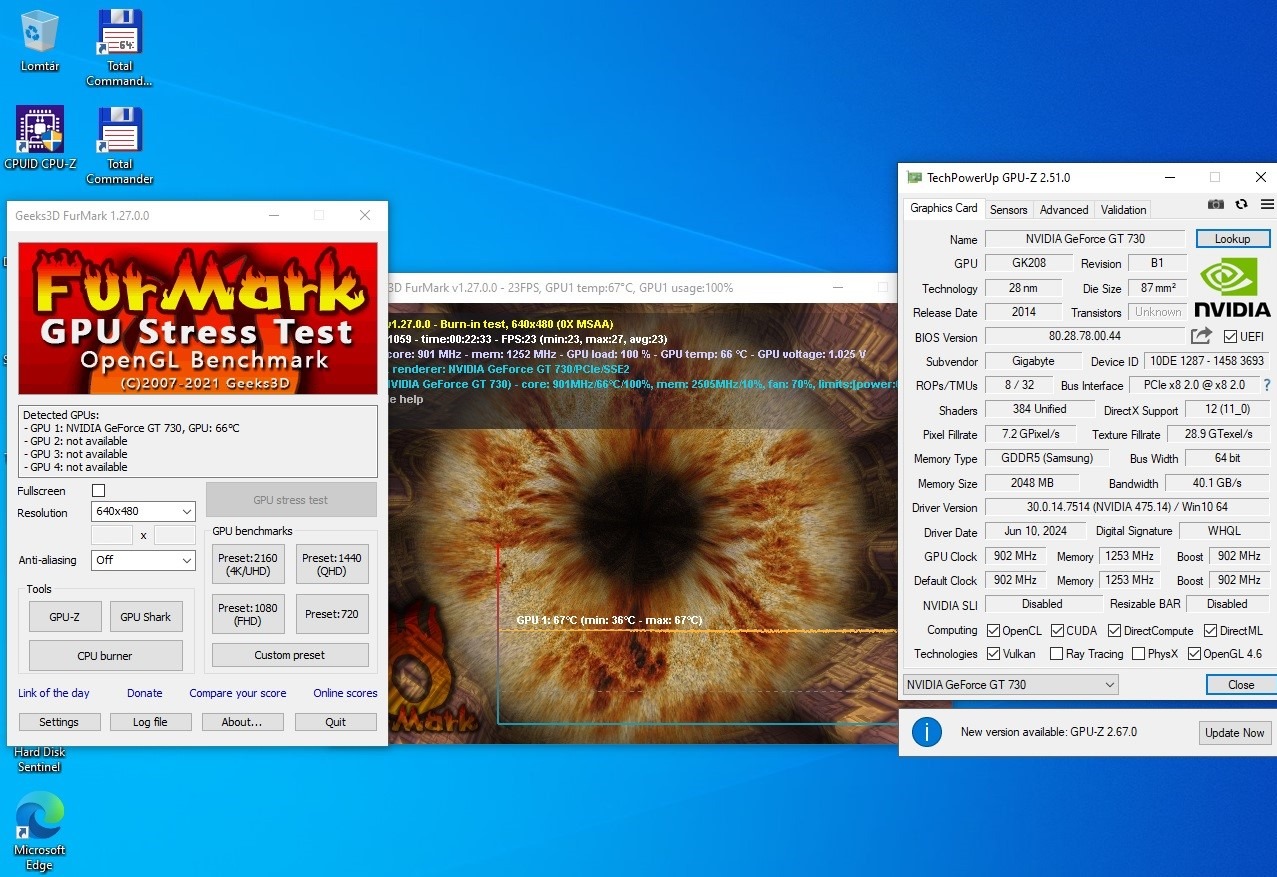
Task: Open the GPU-Z hamburger menu icon
Action: click(x=1267, y=204)
